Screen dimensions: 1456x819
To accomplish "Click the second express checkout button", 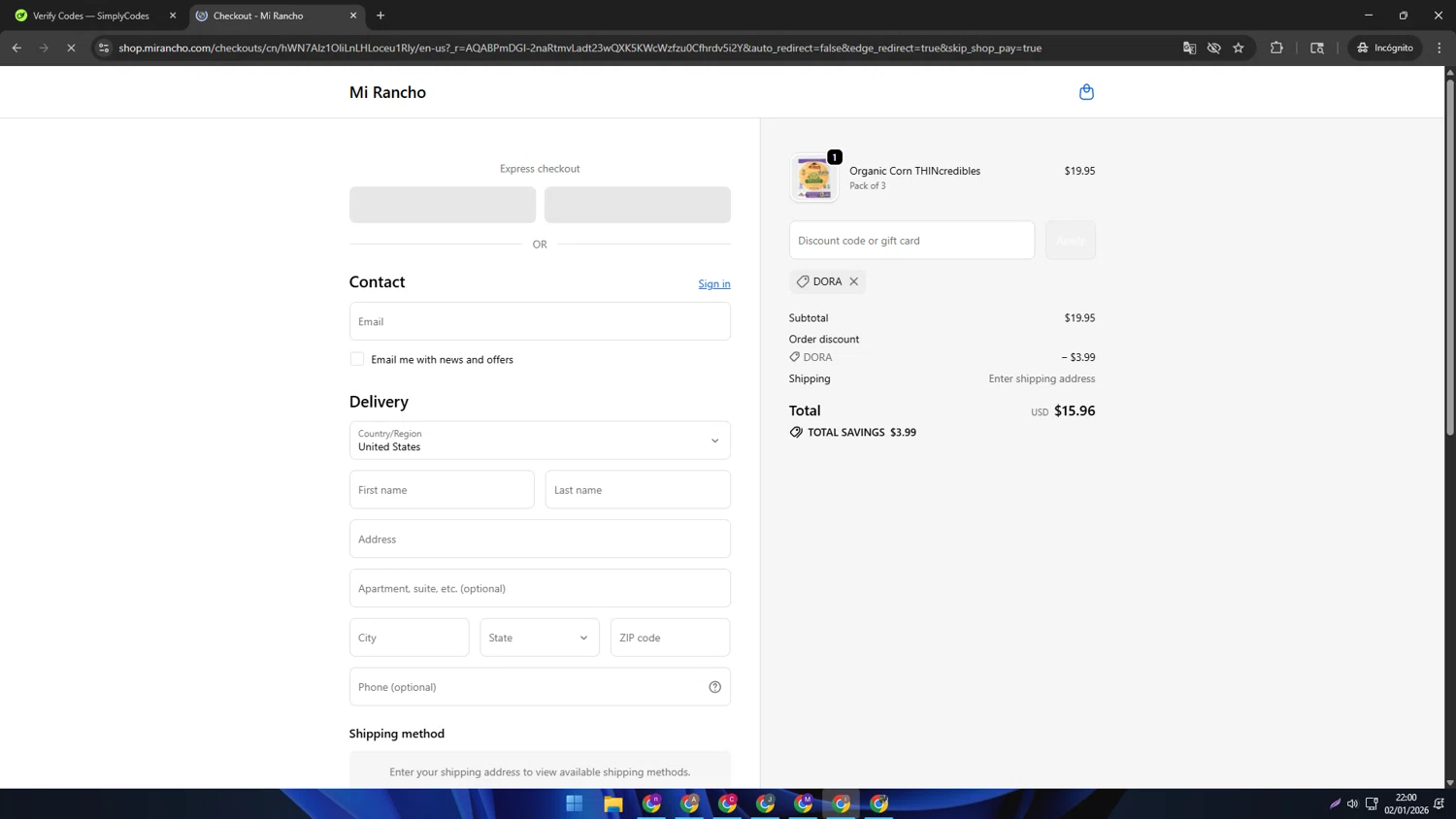I will pos(638,205).
